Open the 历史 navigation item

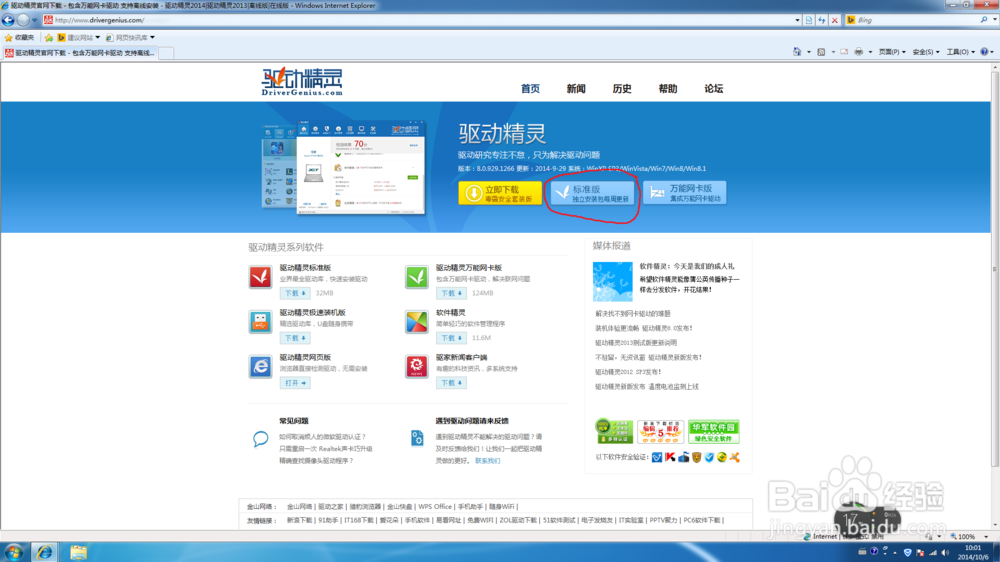tap(622, 89)
